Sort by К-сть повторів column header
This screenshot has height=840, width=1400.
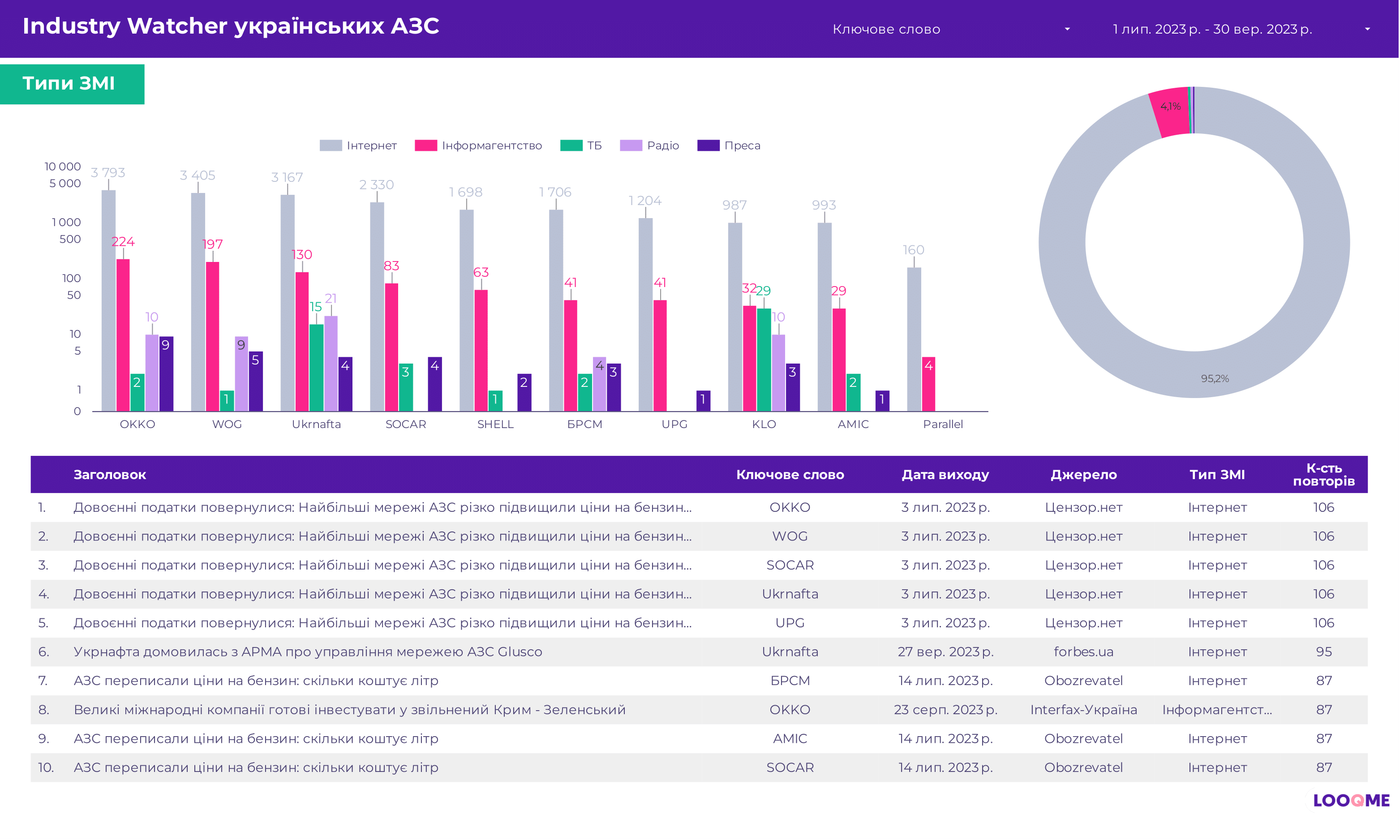point(1323,474)
